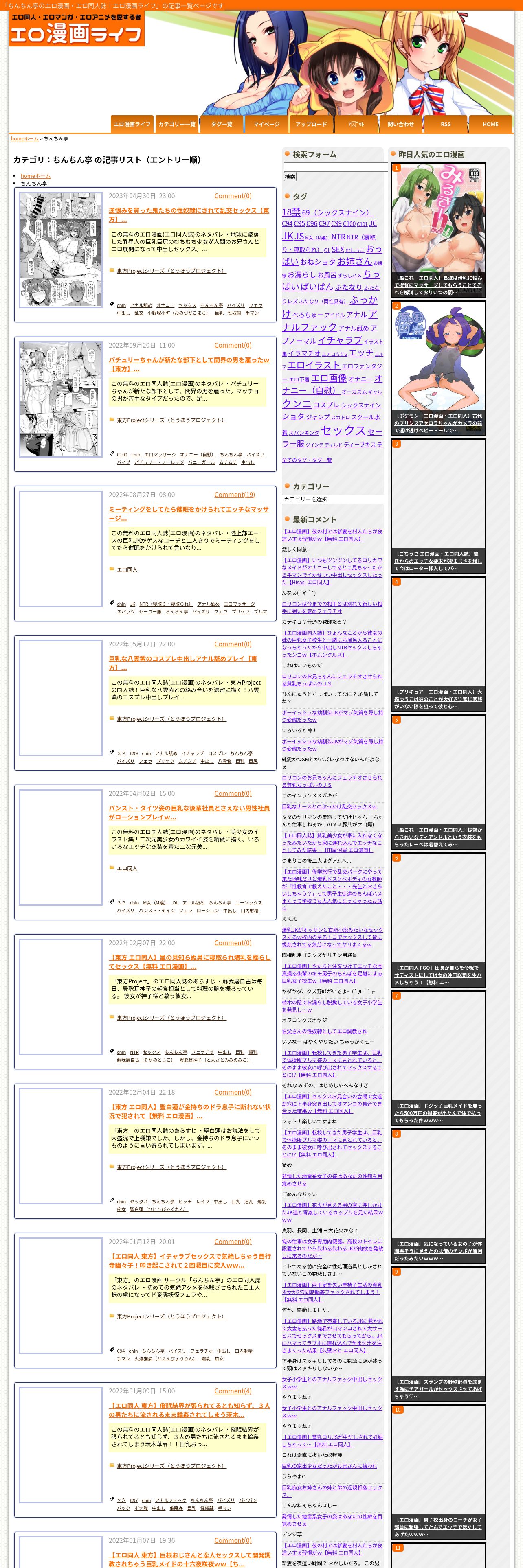Click tag icon in 2022年05月12日 post

point(112,752)
